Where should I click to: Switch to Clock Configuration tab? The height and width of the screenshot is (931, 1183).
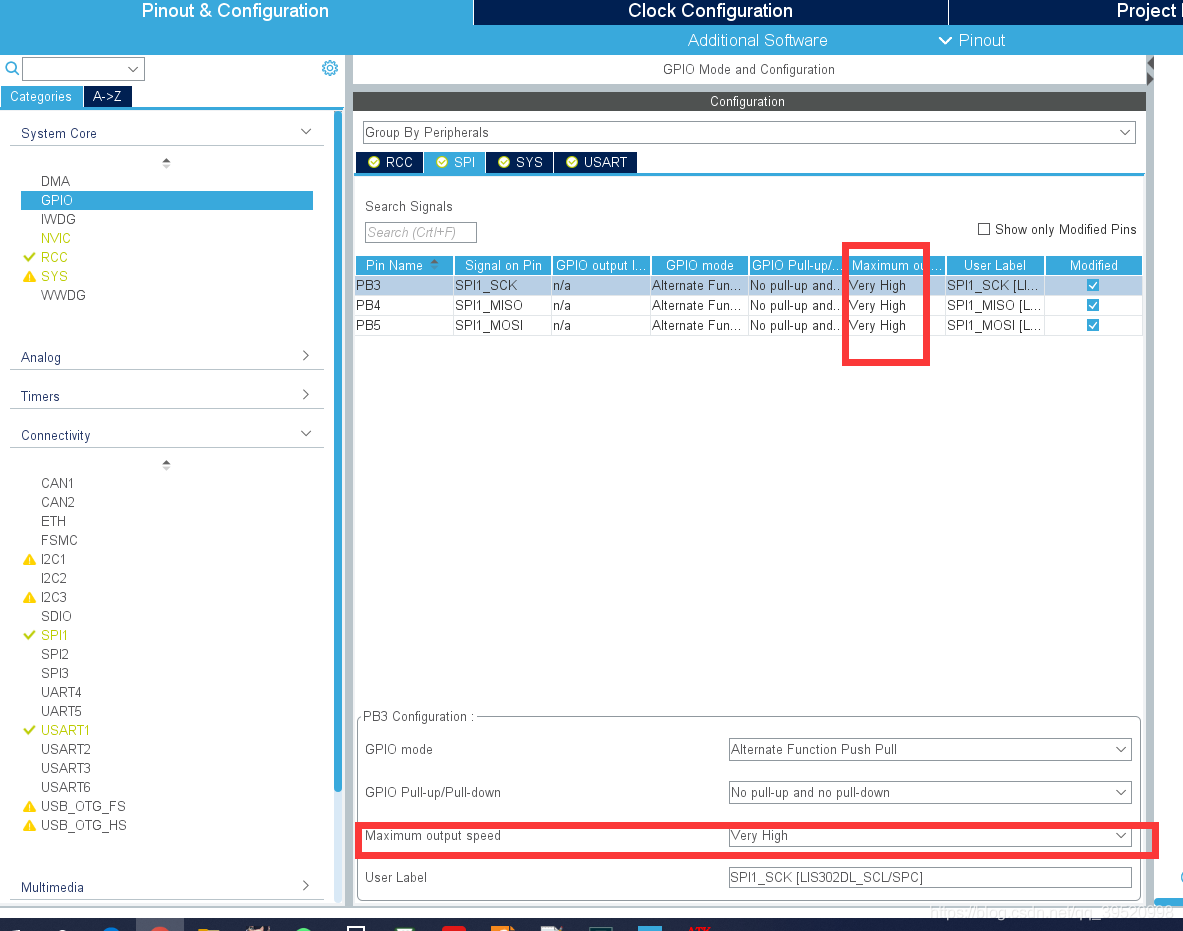[710, 11]
